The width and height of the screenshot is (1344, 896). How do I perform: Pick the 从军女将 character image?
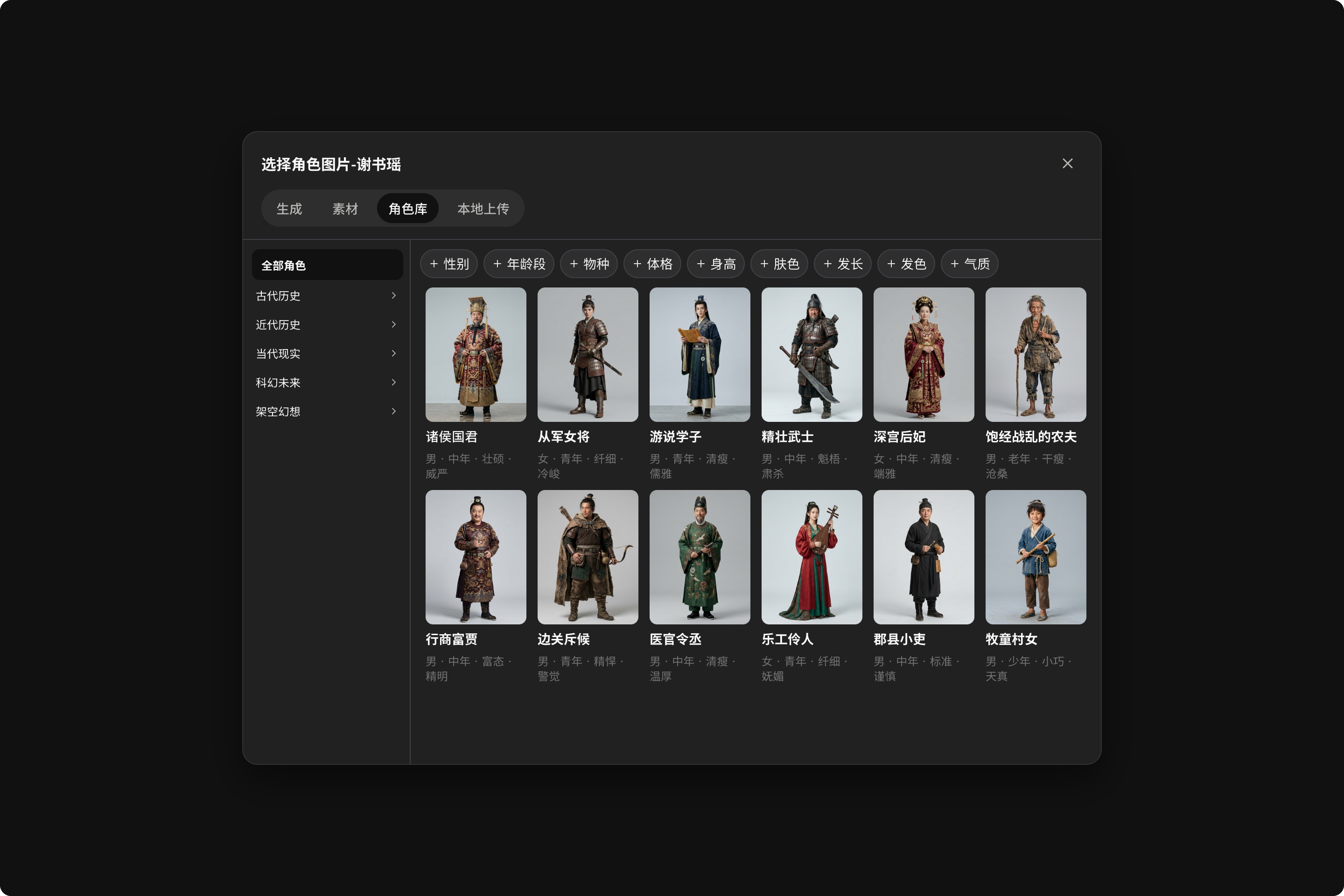tap(588, 355)
